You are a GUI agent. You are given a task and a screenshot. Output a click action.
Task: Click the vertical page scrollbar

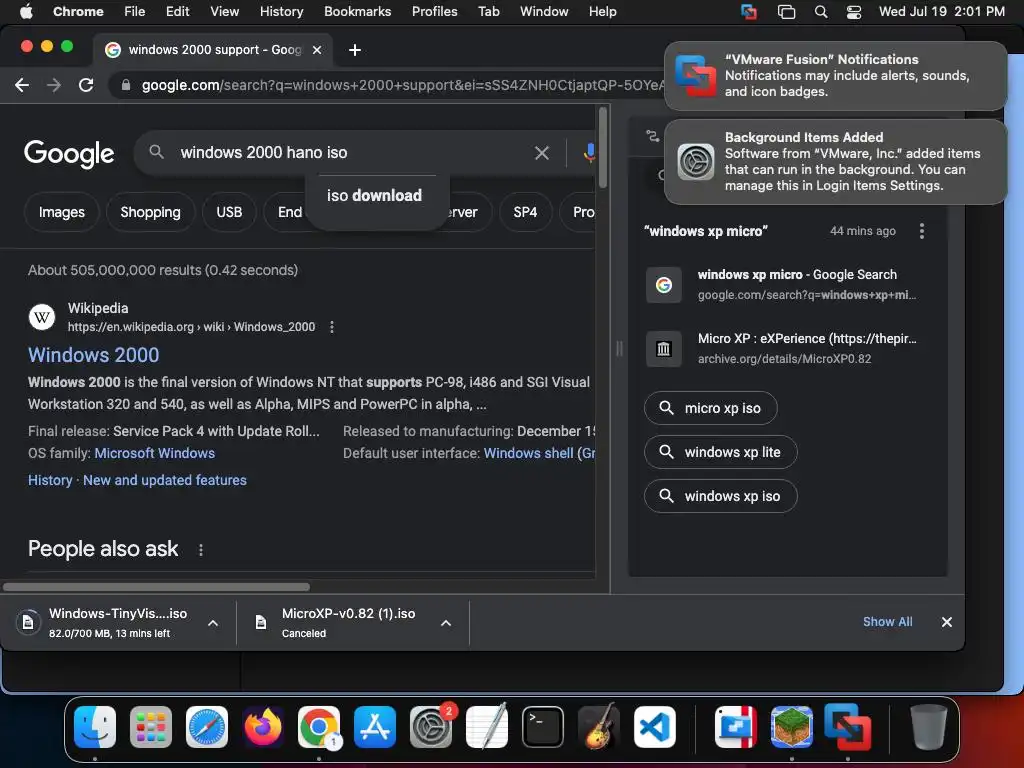pos(602,148)
